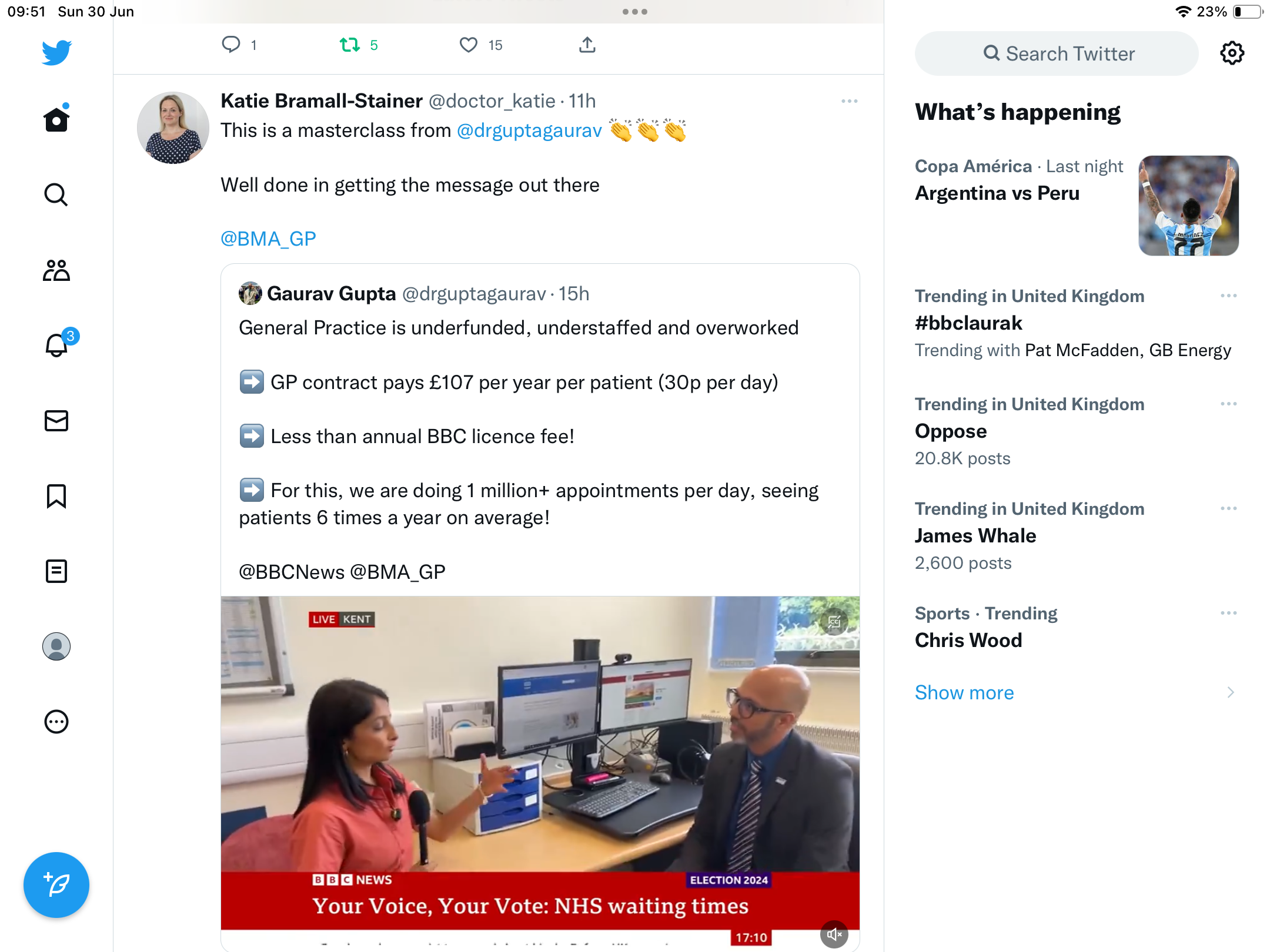Viewport: 1270px width, 952px height.
Task: Open James Whale trending topic
Action: click(975, 536)
